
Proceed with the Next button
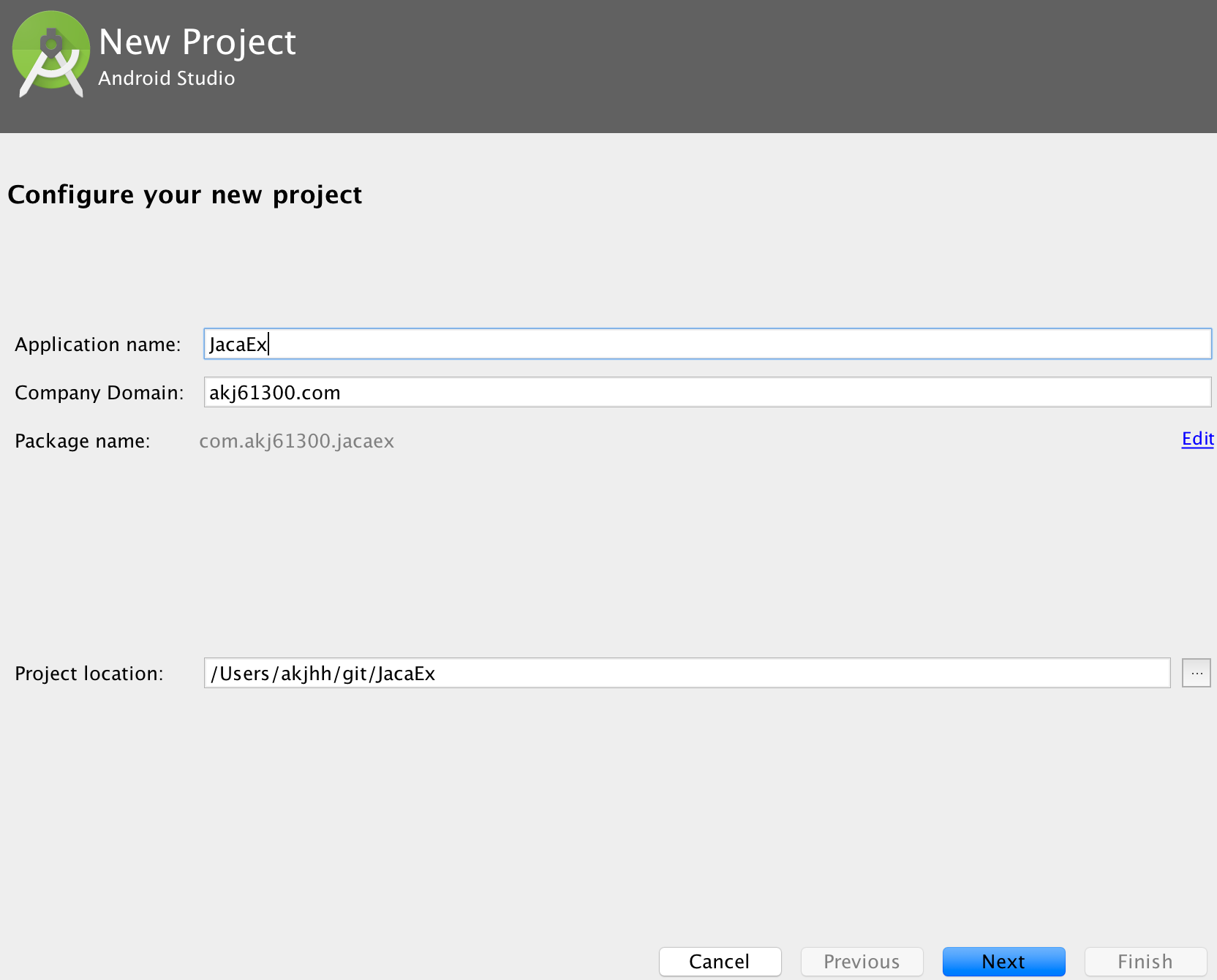[x=1003, y=961]
